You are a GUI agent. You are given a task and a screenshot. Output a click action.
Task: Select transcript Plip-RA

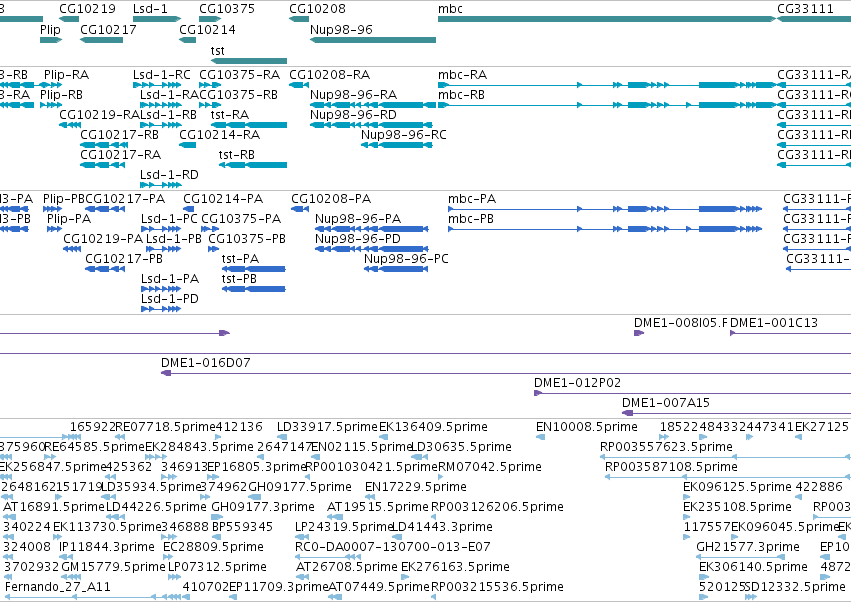53,85
